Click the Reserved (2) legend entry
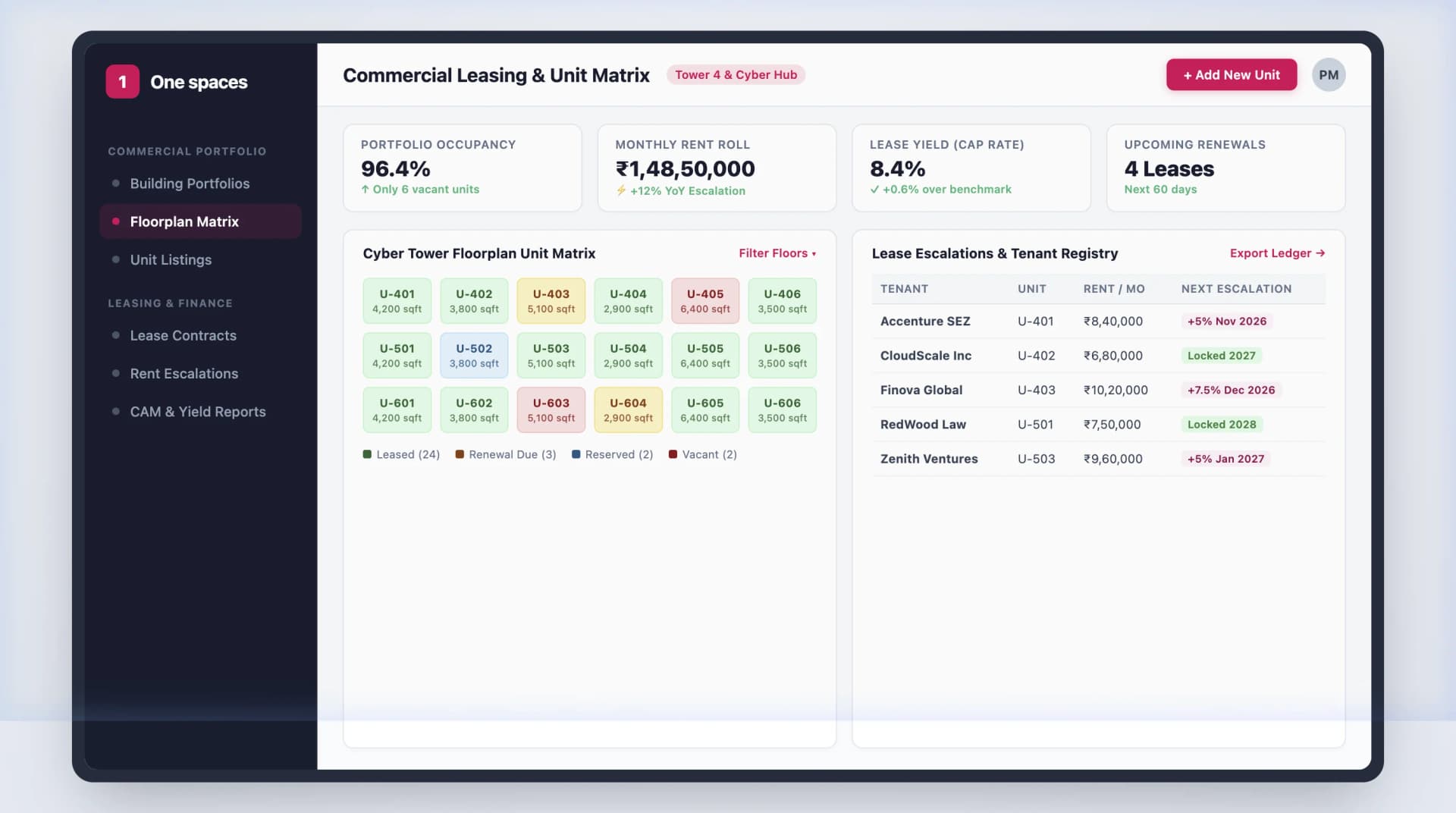1456x813 pixels. tap(613, 454)
